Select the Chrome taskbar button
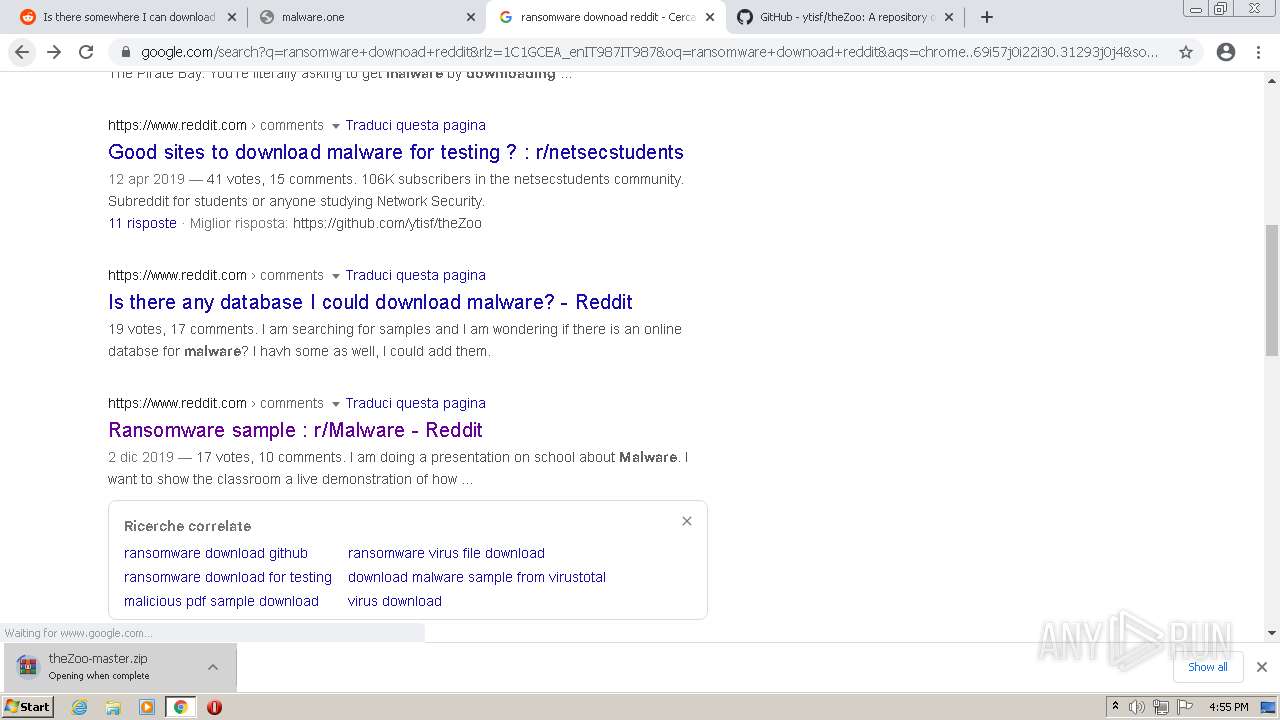Viewport: 1280px width, 720px height. (181, 707)
